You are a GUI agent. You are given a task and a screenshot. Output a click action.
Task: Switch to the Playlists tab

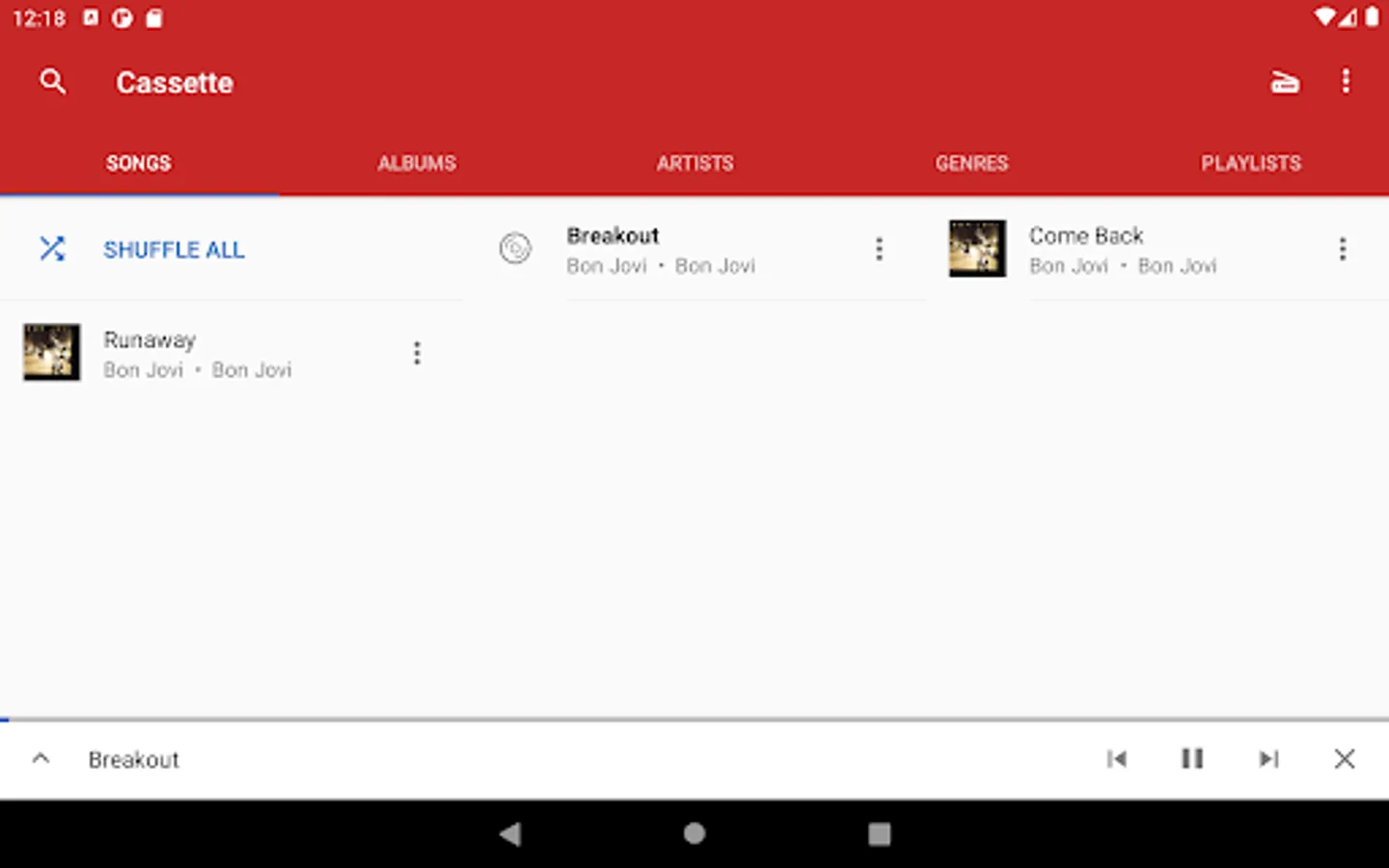[1251, 163]
